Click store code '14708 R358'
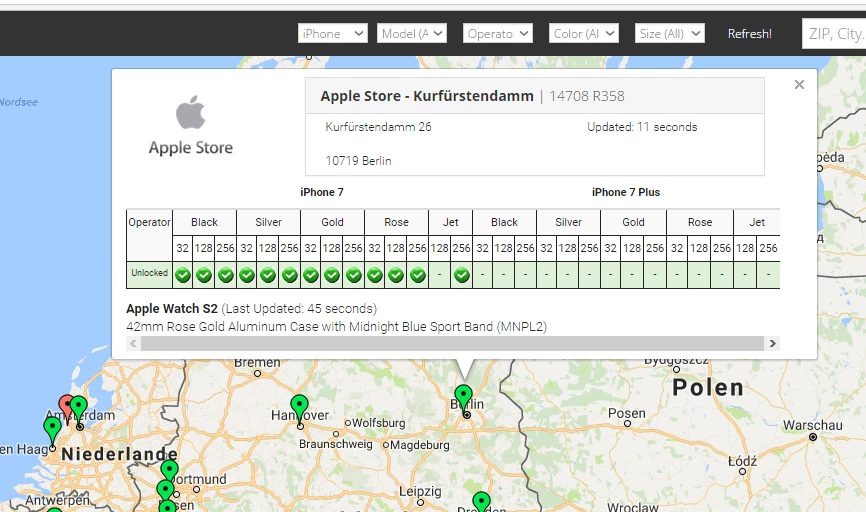The width and height of the screenshot is (866, 512). click(587, 96)
